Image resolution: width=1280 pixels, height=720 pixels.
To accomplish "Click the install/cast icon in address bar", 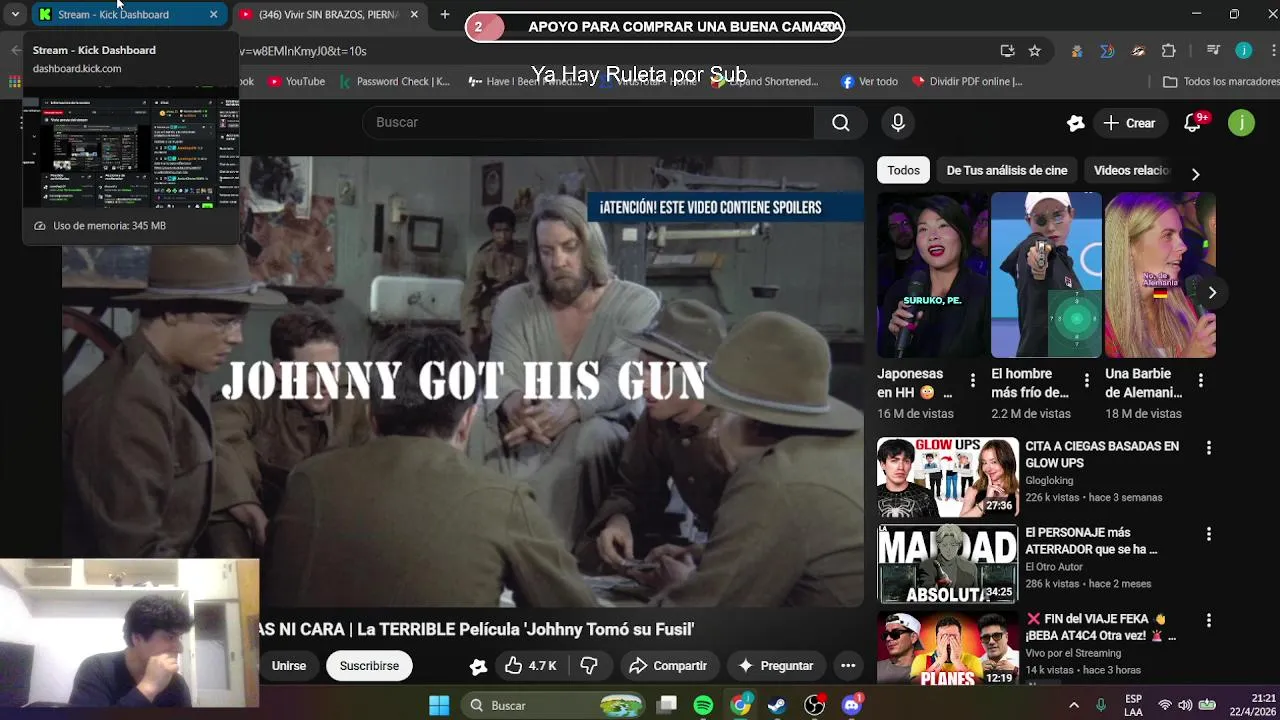I will tap(1007, 51).
